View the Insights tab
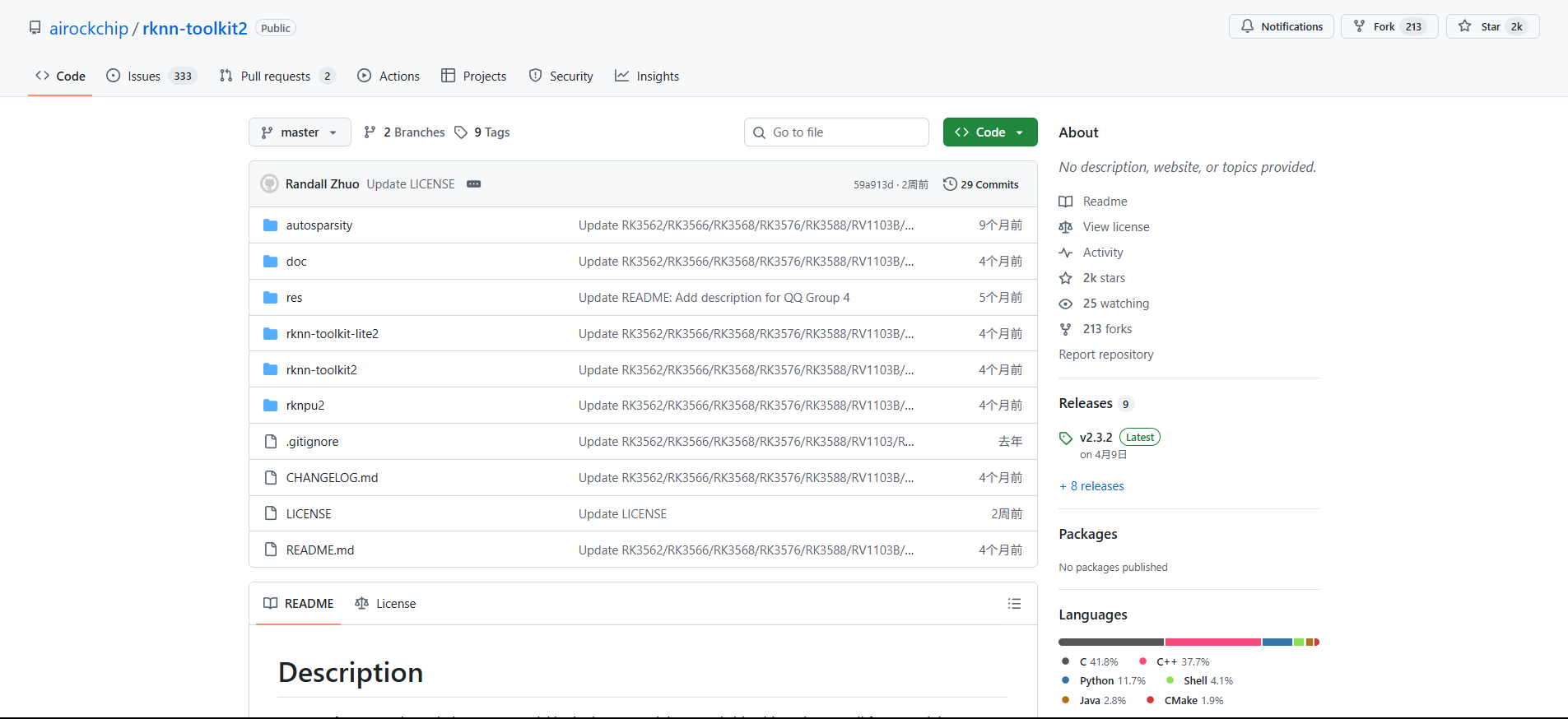Image resolution: width=1568 pixels, height=719 pixels. (x=647, y=76)
